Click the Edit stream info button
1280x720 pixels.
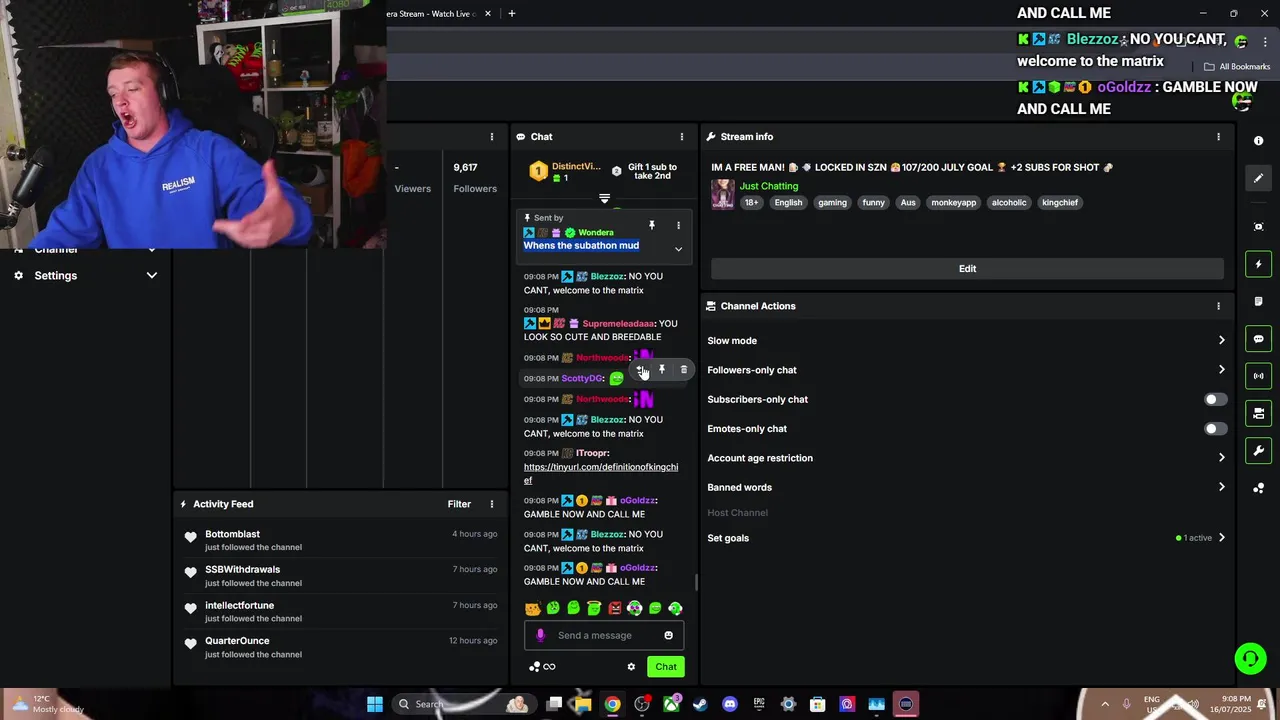(967, 269)
